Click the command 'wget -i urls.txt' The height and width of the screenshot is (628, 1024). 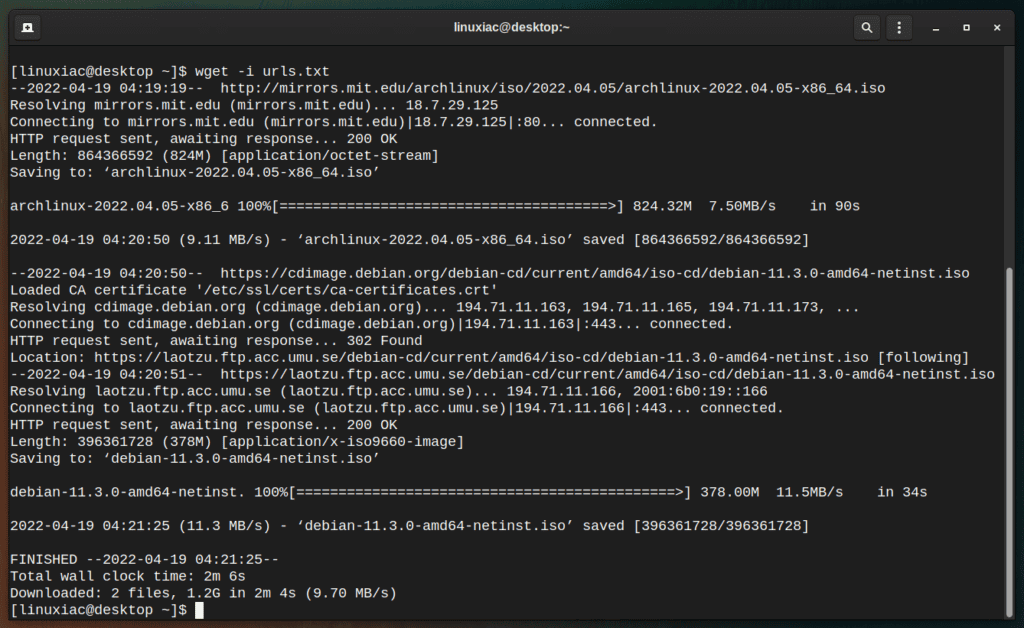click(x=262, y=71)
